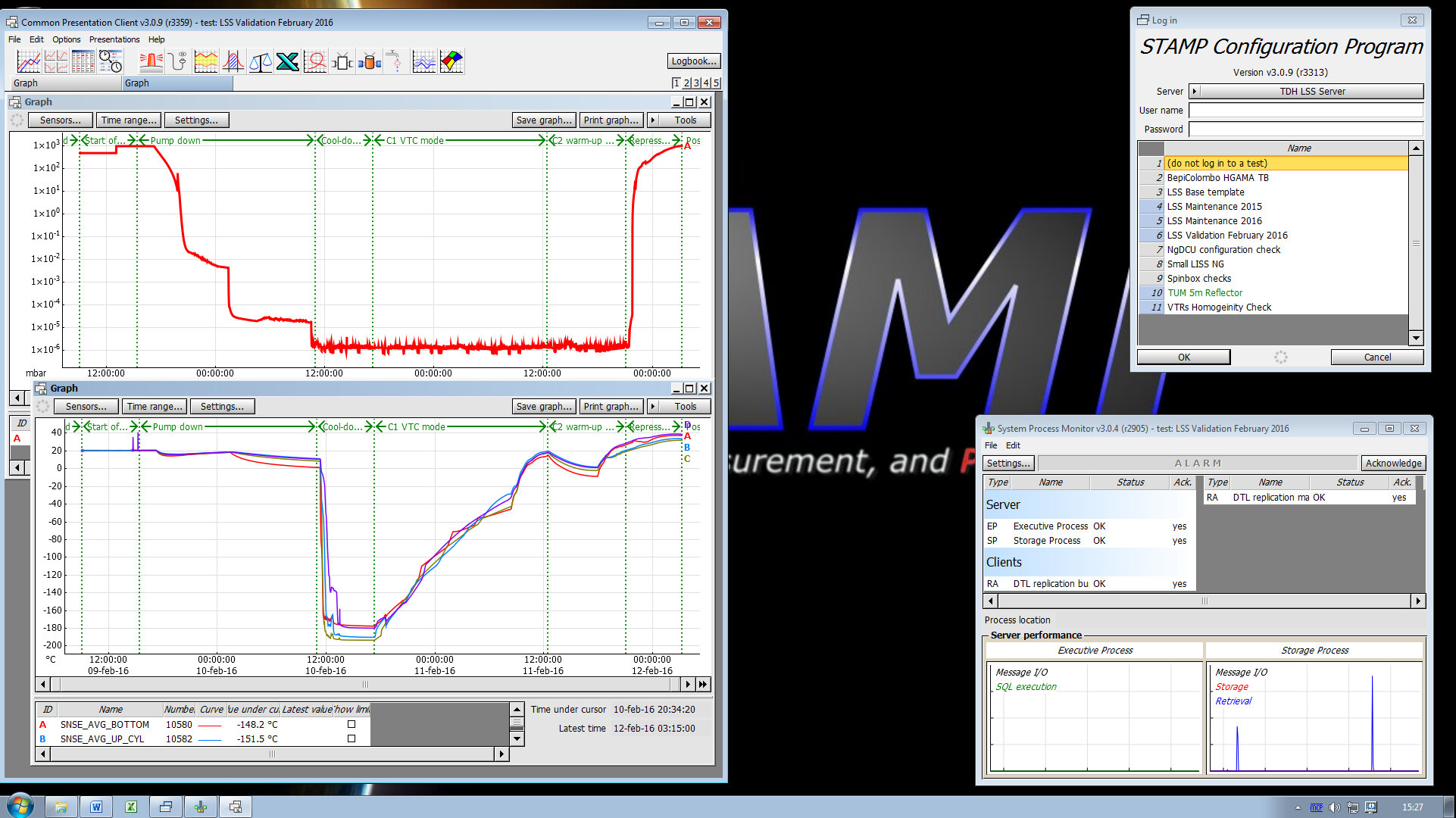
Task: Click the jump-to-end arrow of lower graph
Action: 703,685
